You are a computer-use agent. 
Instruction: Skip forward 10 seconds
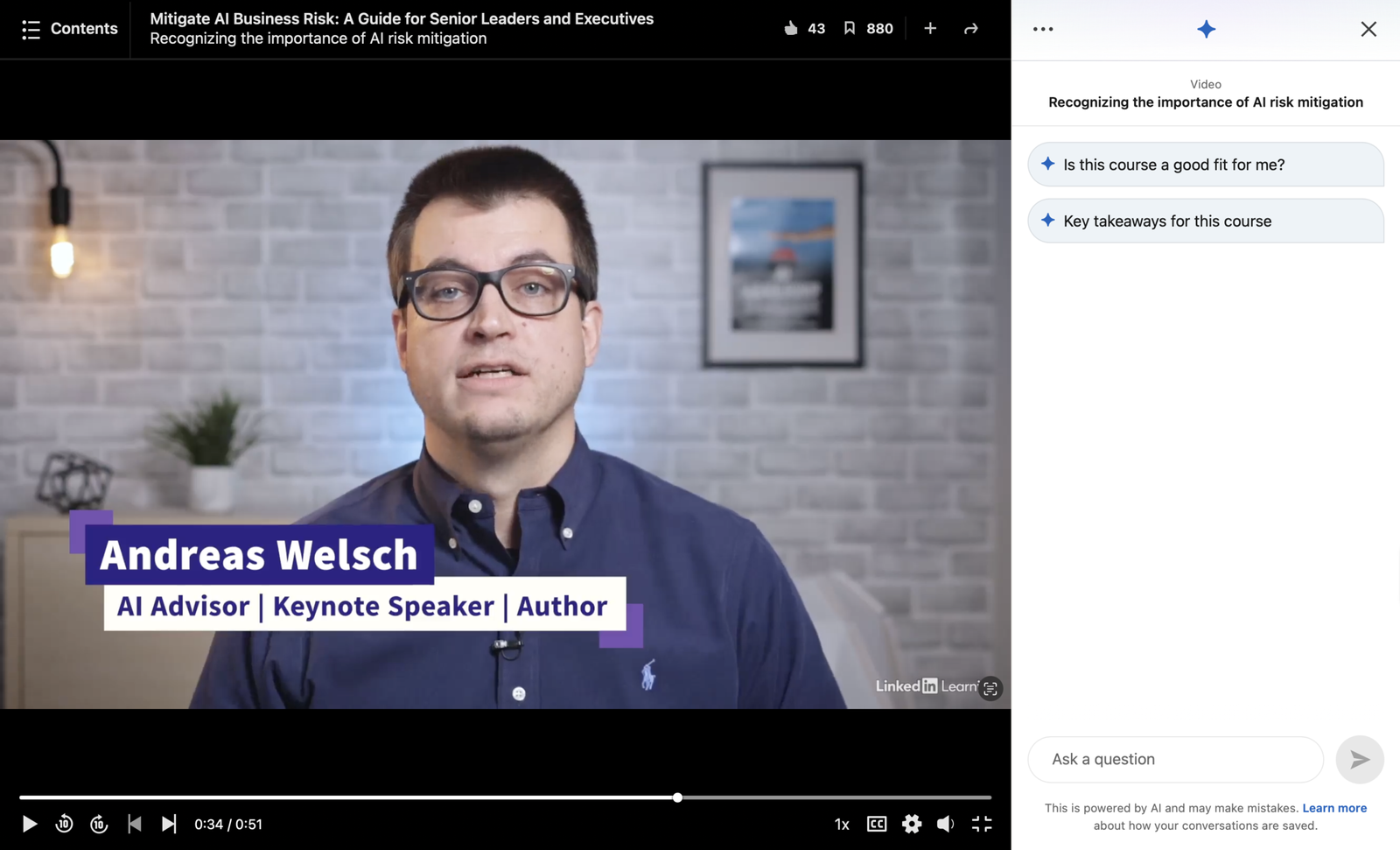point(99,824)
